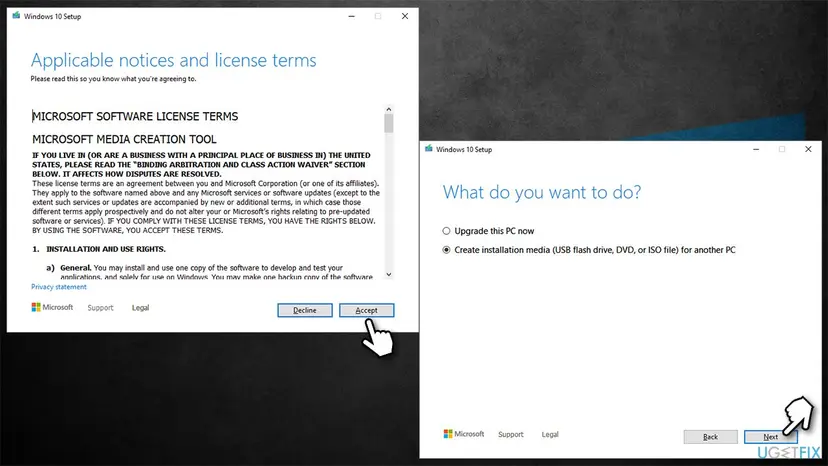Click scrollbar down arrow in license text
The height and width of the screenshot is (466, 828).
(x=389, y=274)
